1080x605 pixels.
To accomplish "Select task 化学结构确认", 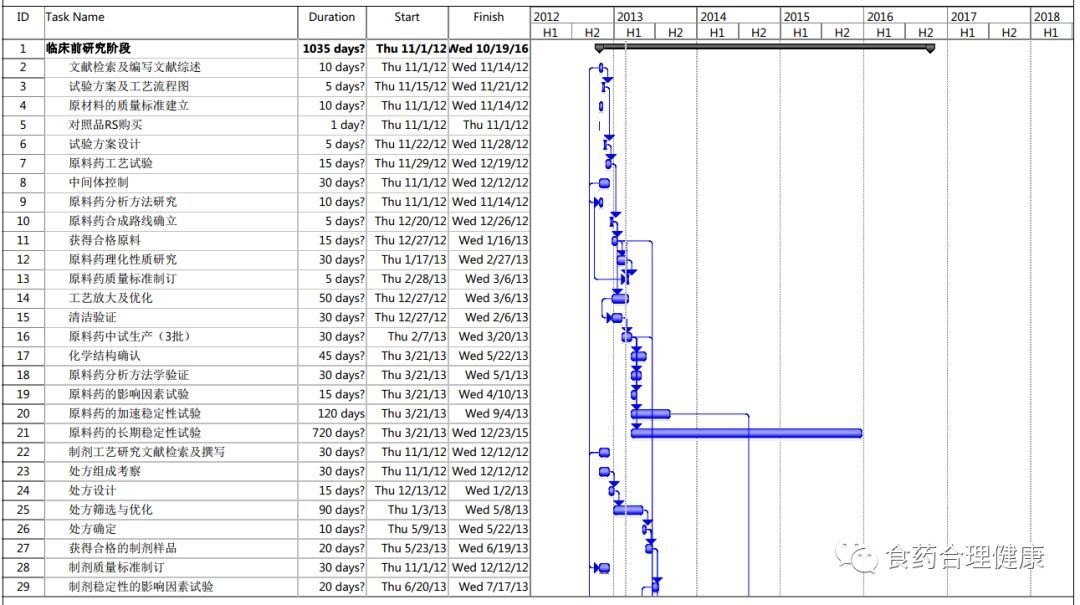I will tap(104, 356).
